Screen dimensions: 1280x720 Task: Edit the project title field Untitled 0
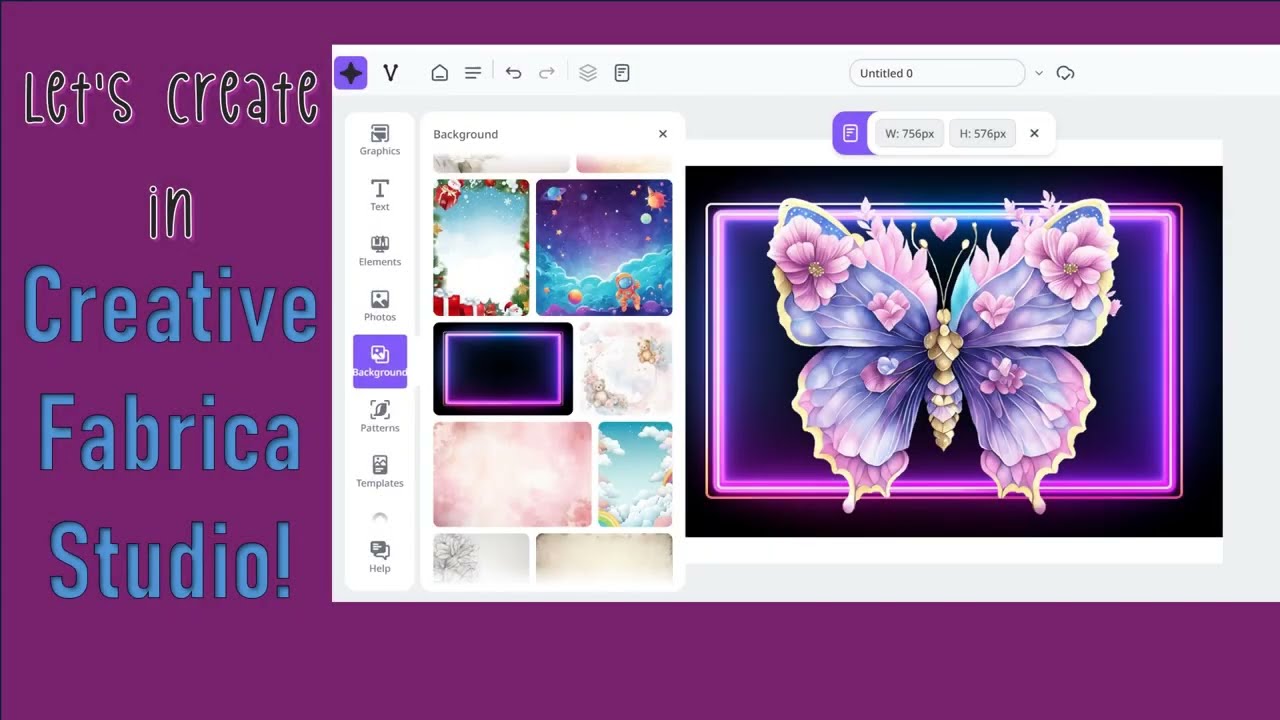pyautogui.click(x=937, y=73)
